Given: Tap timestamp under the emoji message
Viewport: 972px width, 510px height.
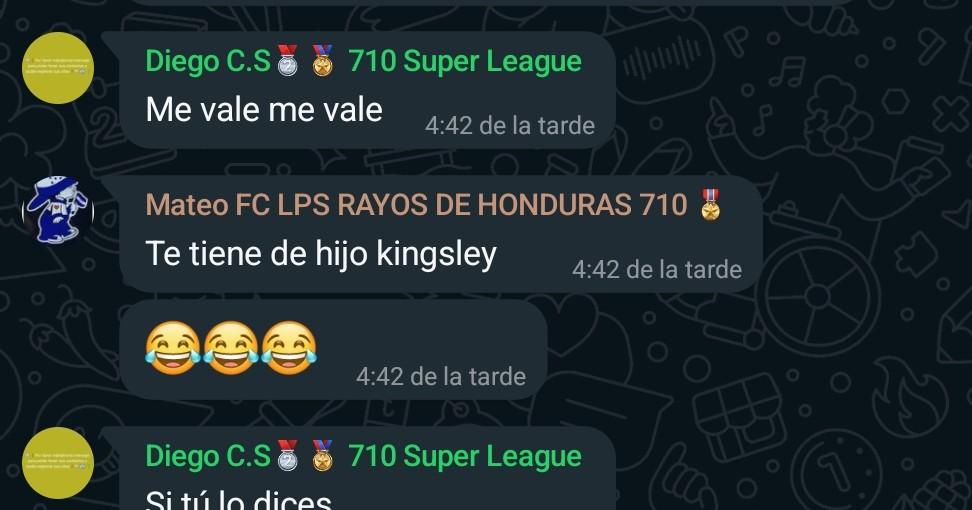Looking at the screenshot, I should pos(441,377).
